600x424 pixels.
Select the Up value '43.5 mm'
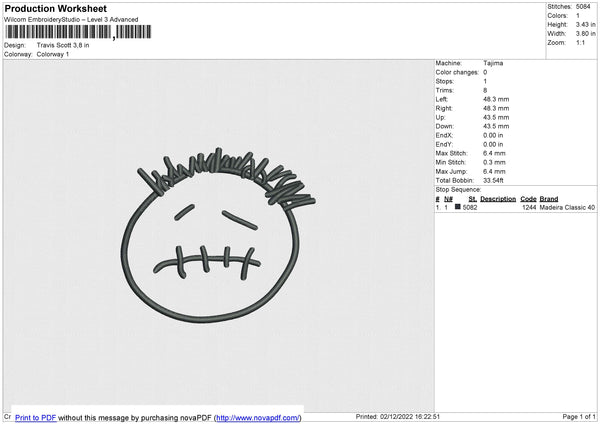[x=496, y=117]
